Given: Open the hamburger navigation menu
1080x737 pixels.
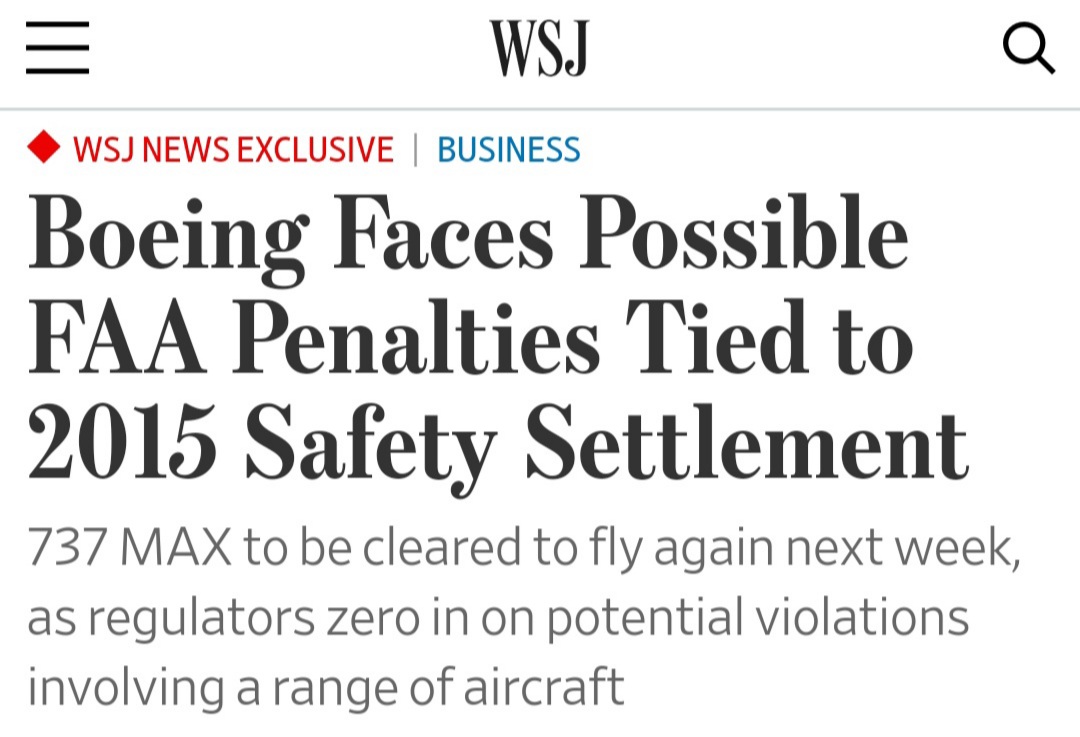Looking at the screenshot, I should coord(58,48).
